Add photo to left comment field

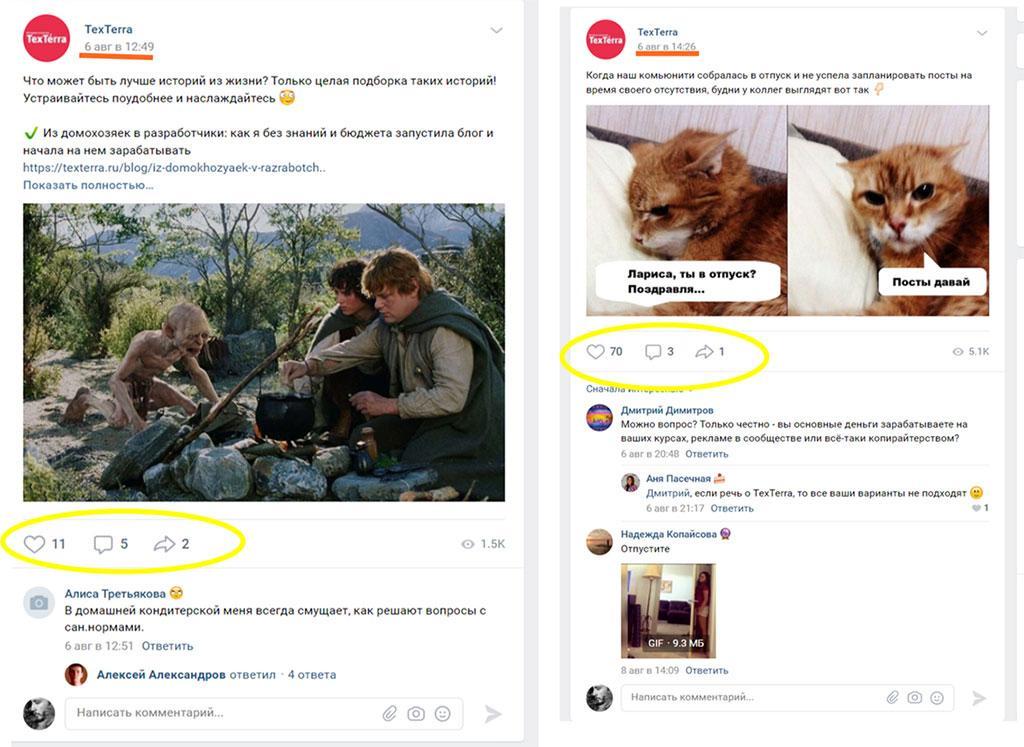tap(416, 714)
